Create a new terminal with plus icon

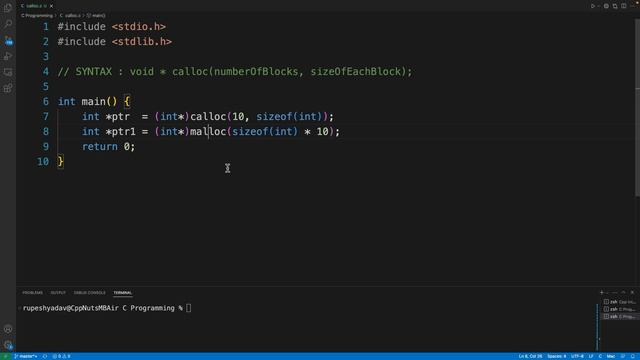click(x=602, y=292)
